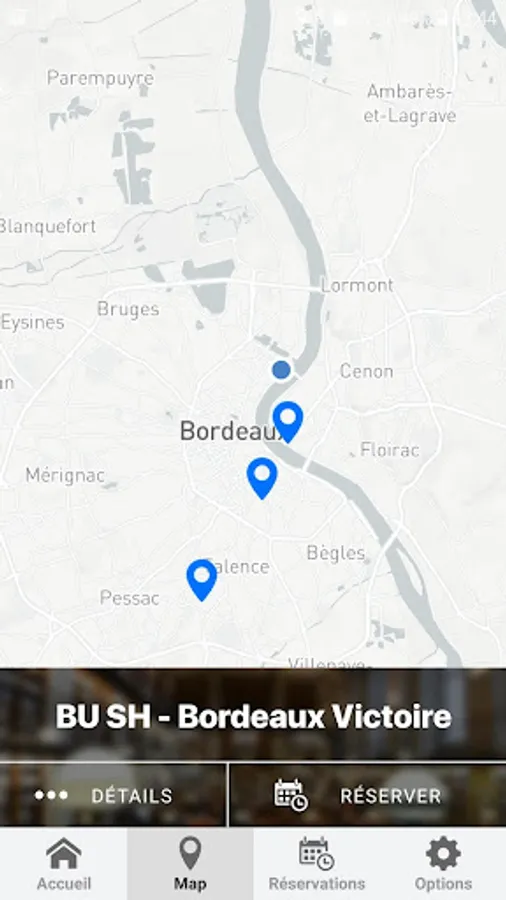Select the map pin south of Bordeaux center
The height and width of the screenshot is (900, 506).
tap(262, 478)
